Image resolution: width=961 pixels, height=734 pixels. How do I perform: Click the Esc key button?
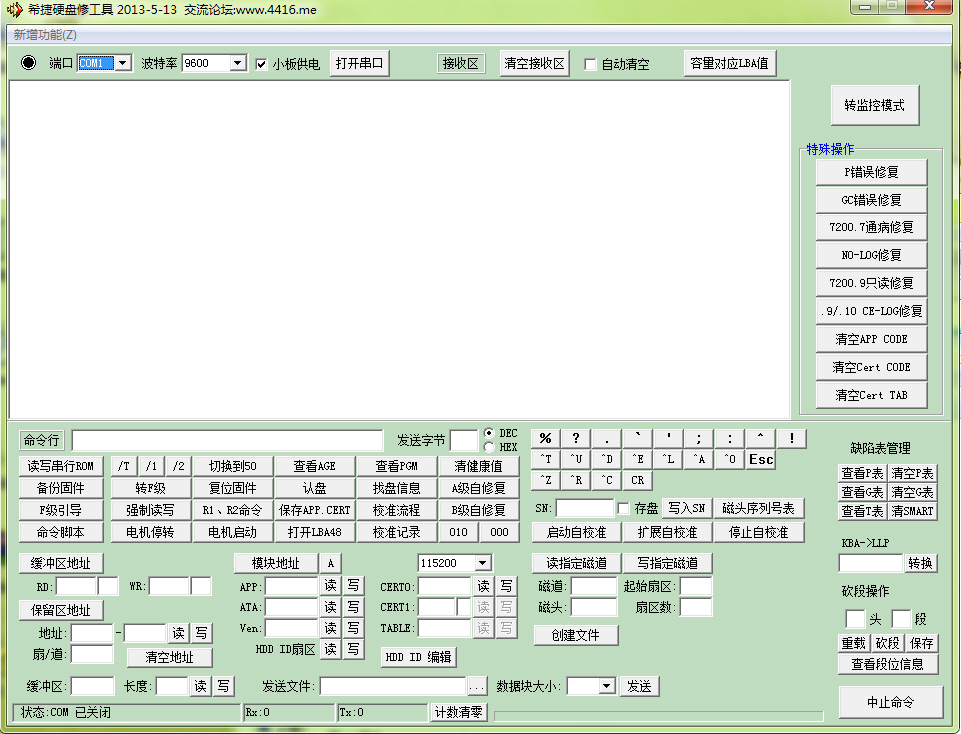point(761,460)
